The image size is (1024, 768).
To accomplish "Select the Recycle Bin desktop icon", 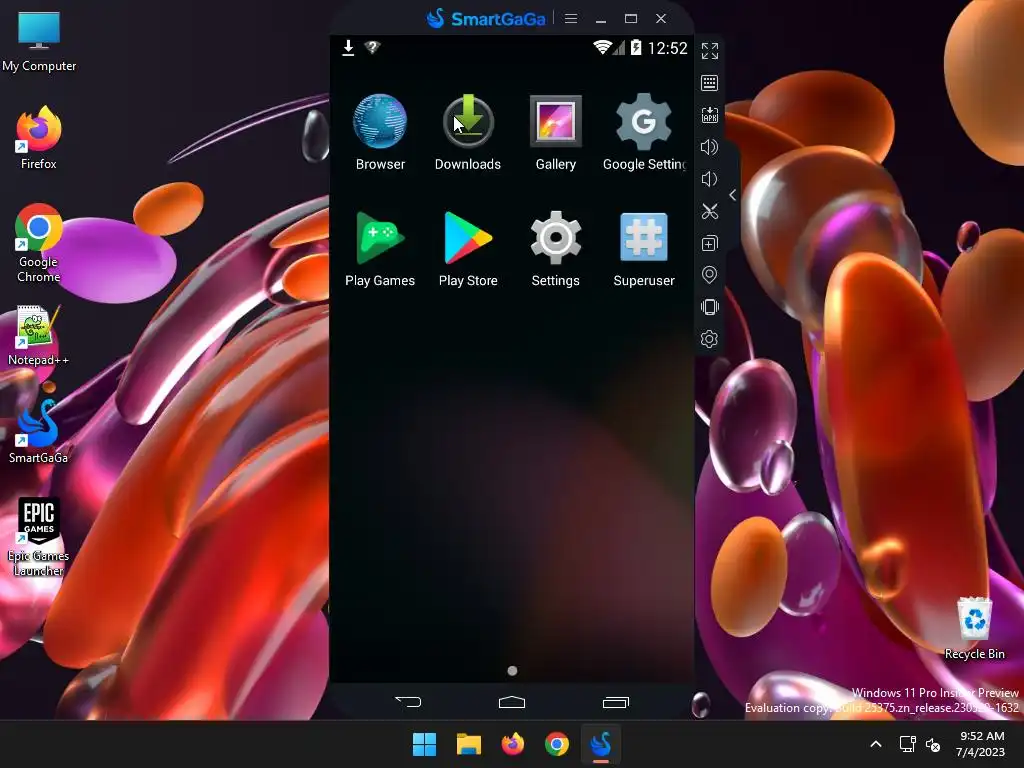I will coord(974,628).
